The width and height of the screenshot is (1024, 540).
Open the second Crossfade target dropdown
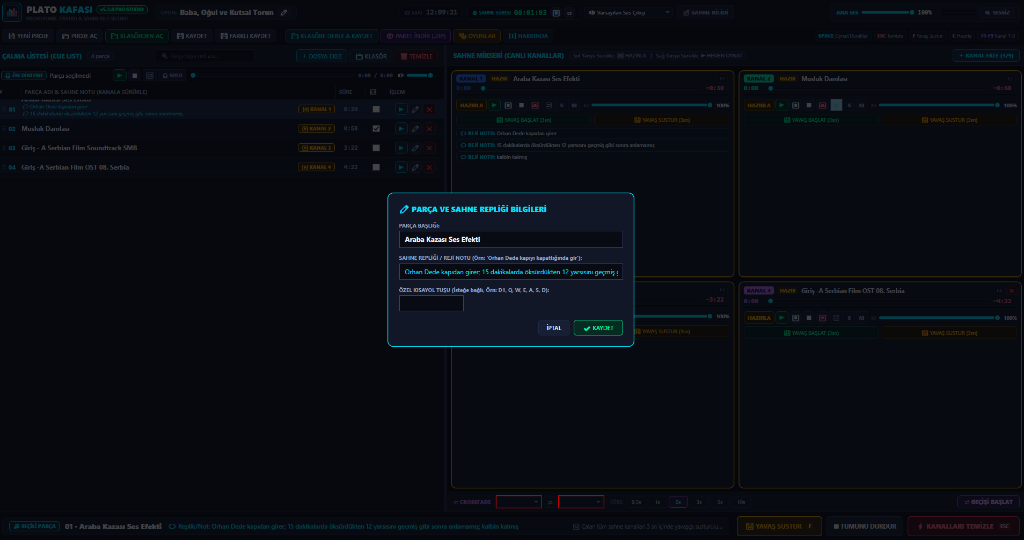tap(581, 502)
